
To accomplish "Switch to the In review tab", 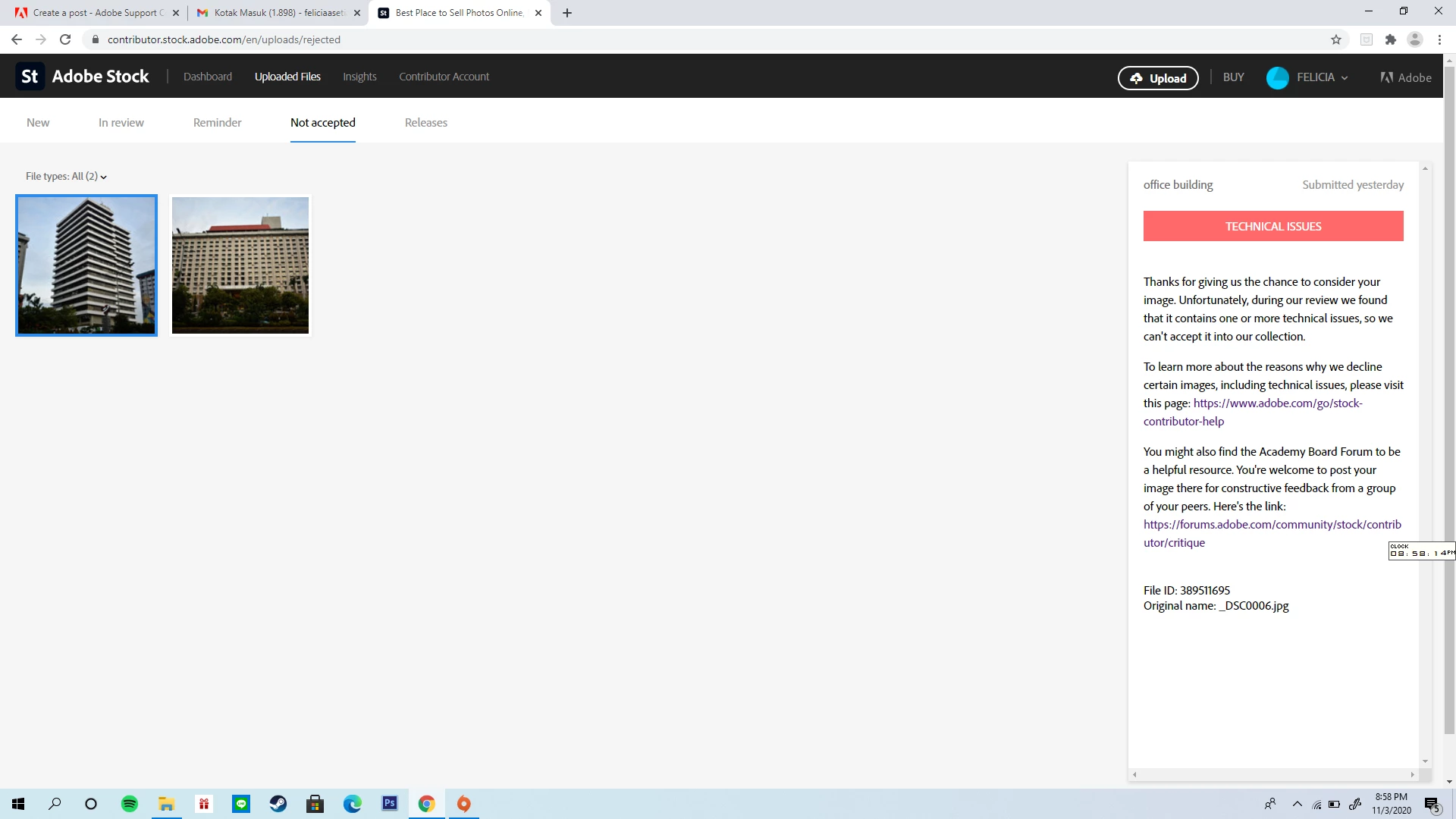I will pyautogui.click(x=121, y=123).
